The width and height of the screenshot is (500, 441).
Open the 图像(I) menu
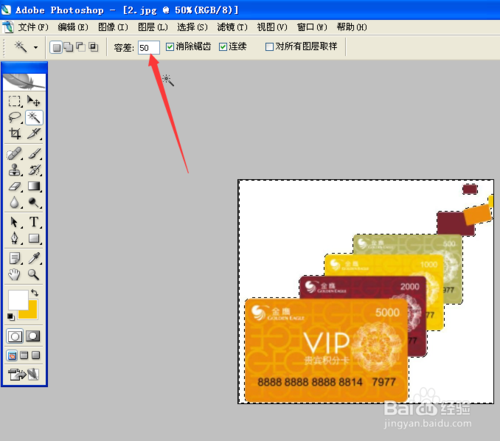pyautogui.click(x=113, y=27)
